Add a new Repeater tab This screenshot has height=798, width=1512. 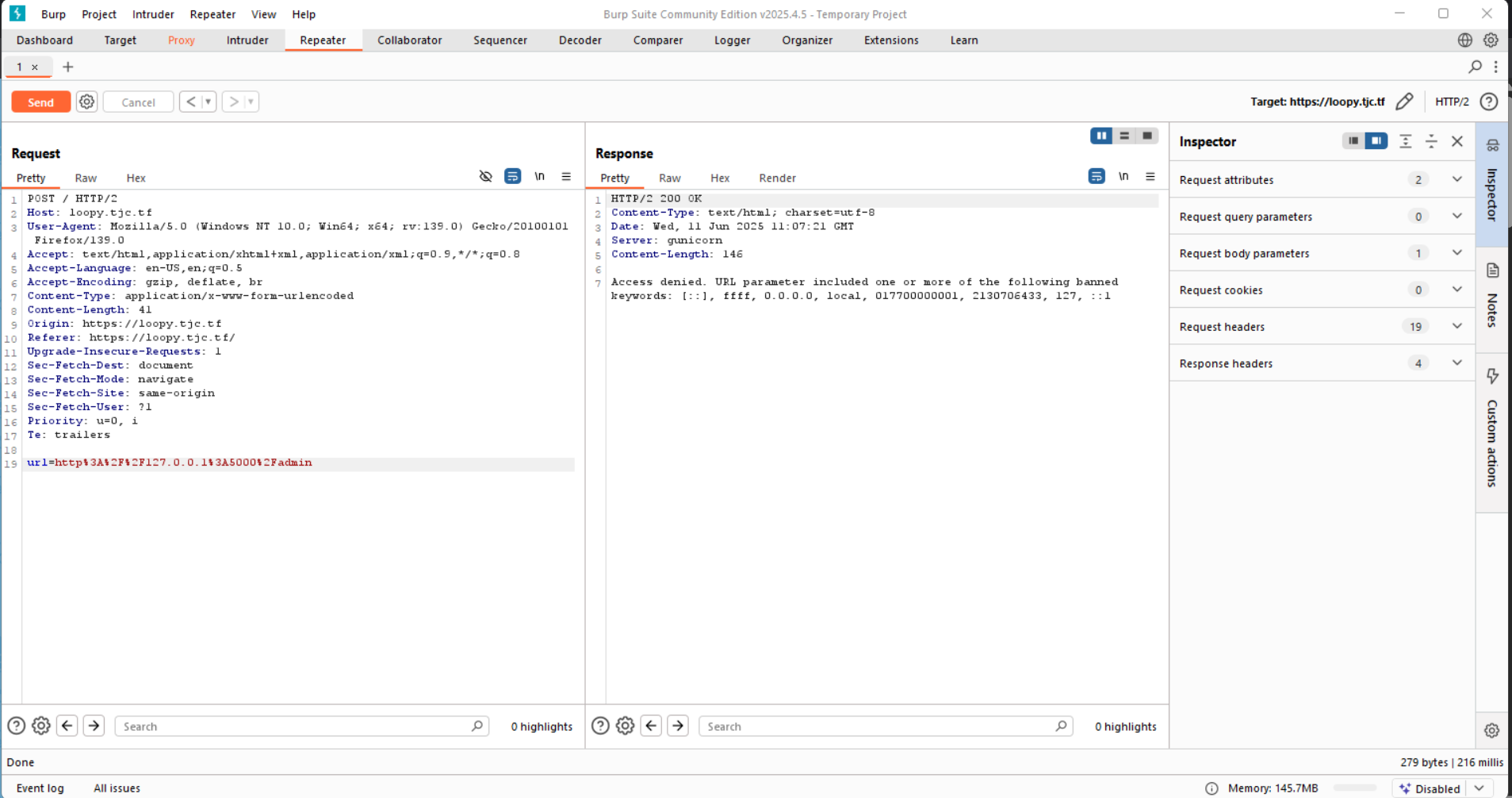point(68,67)
